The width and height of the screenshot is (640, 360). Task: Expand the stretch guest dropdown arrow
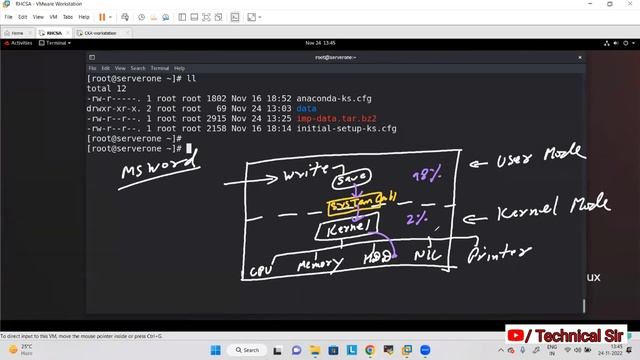click(x=260, y=17)
